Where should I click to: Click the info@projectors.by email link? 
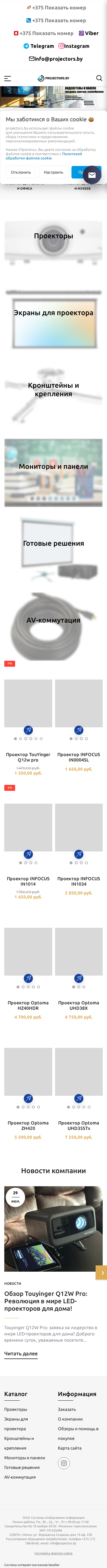click(x=56, y=59)
